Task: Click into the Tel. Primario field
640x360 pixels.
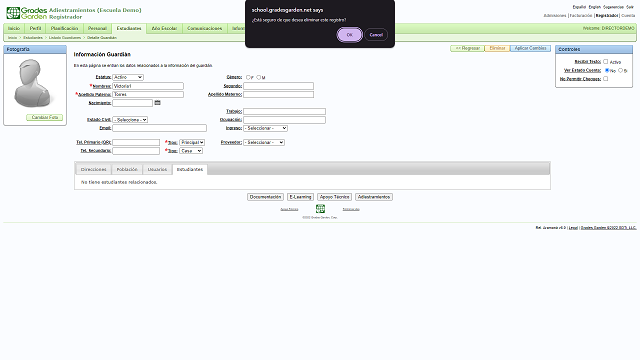Action: (x=136, y=142)
